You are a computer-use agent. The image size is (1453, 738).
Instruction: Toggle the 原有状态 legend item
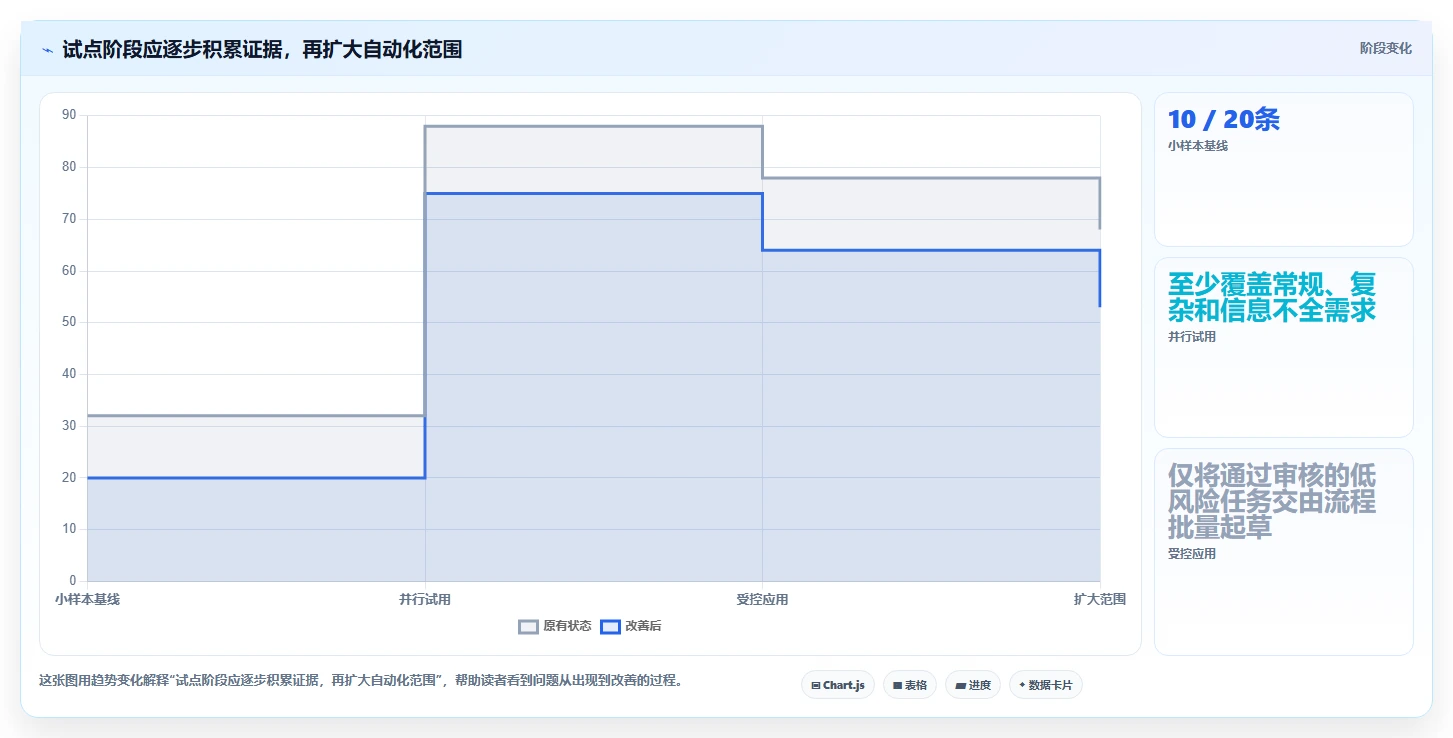pyautogui.click(x=555, y=626)
